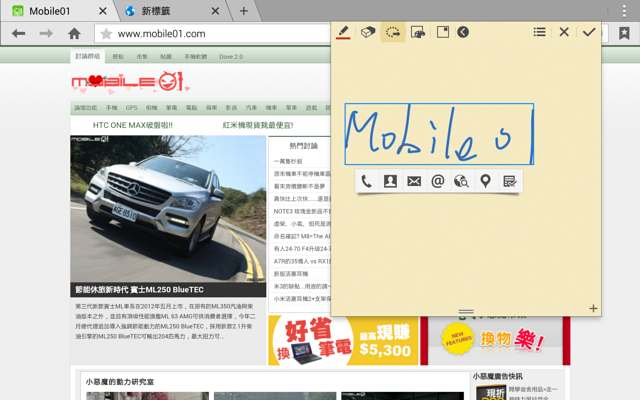Open the 新版活塞耳機 discussion thread

[x=291, y=274]
